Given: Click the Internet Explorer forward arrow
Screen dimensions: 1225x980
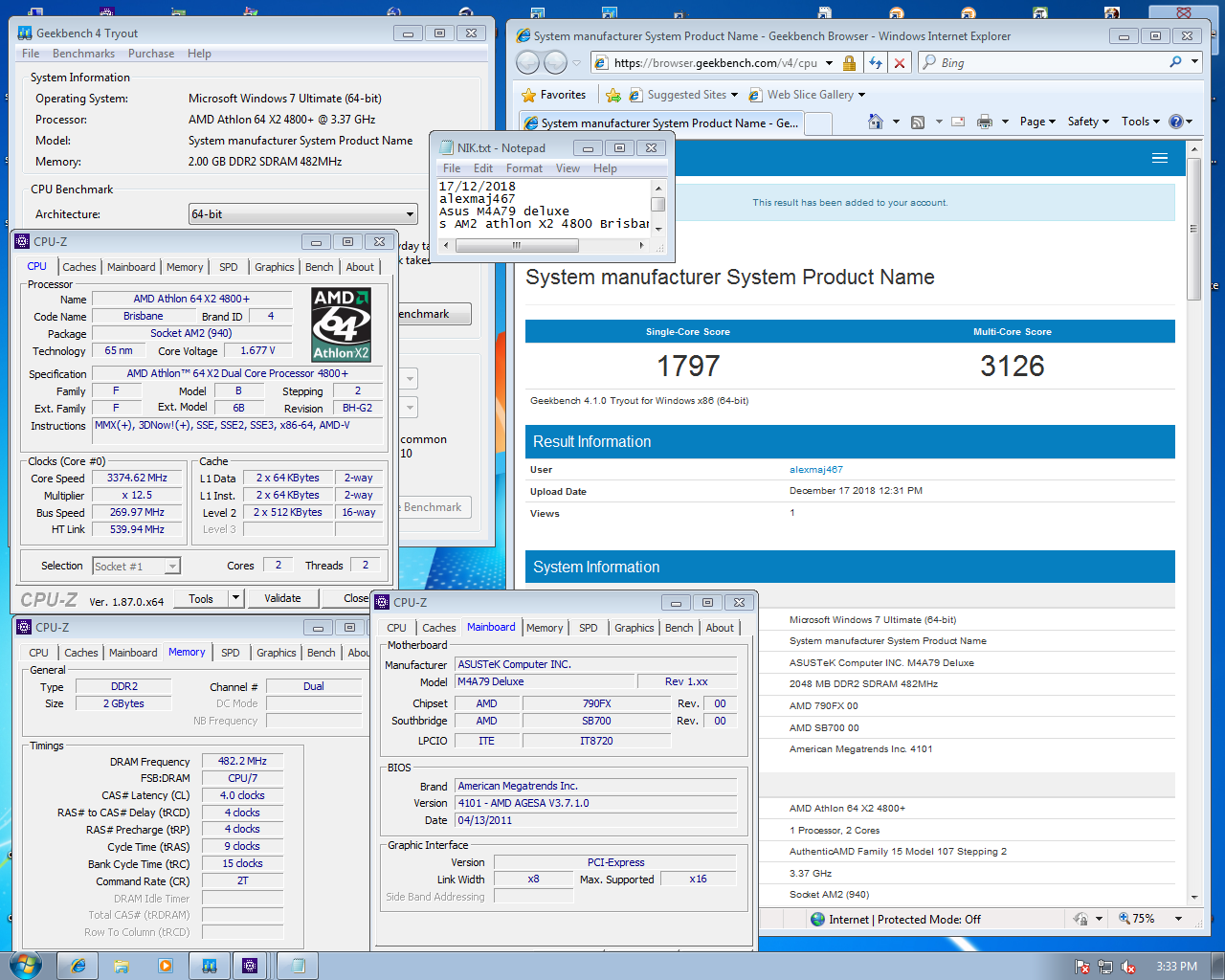Looking at the screenshot, I should coord(555,63).
